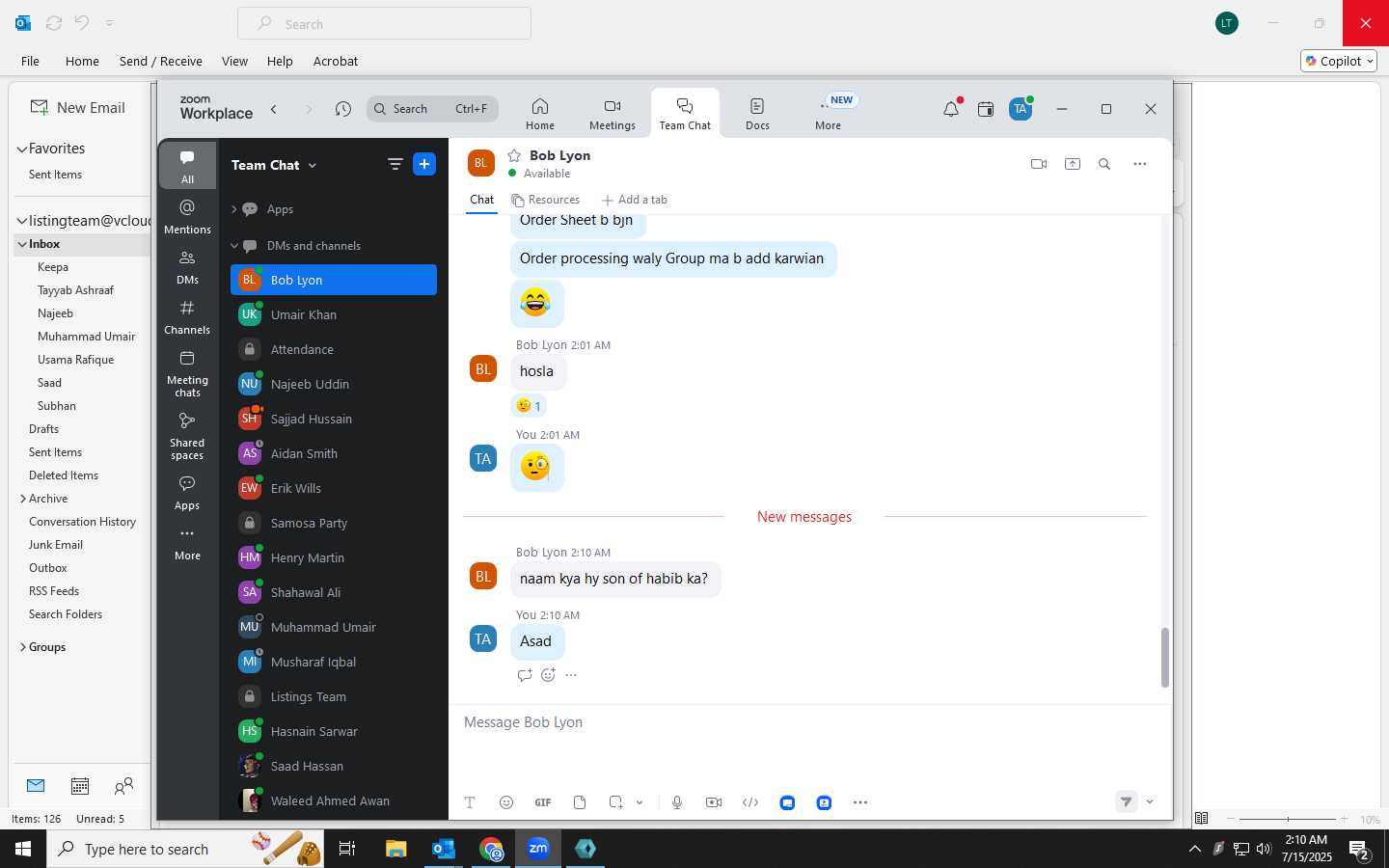The width and height of the screenshot is (1389, 868).
Task: Open the Resources tab in chat
Action: coord(546,200)
